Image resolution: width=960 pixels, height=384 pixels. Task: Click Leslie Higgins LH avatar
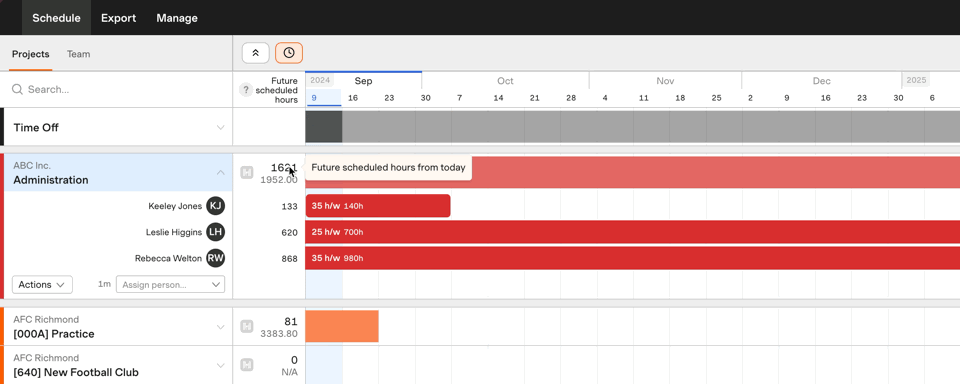click(216, 232)
